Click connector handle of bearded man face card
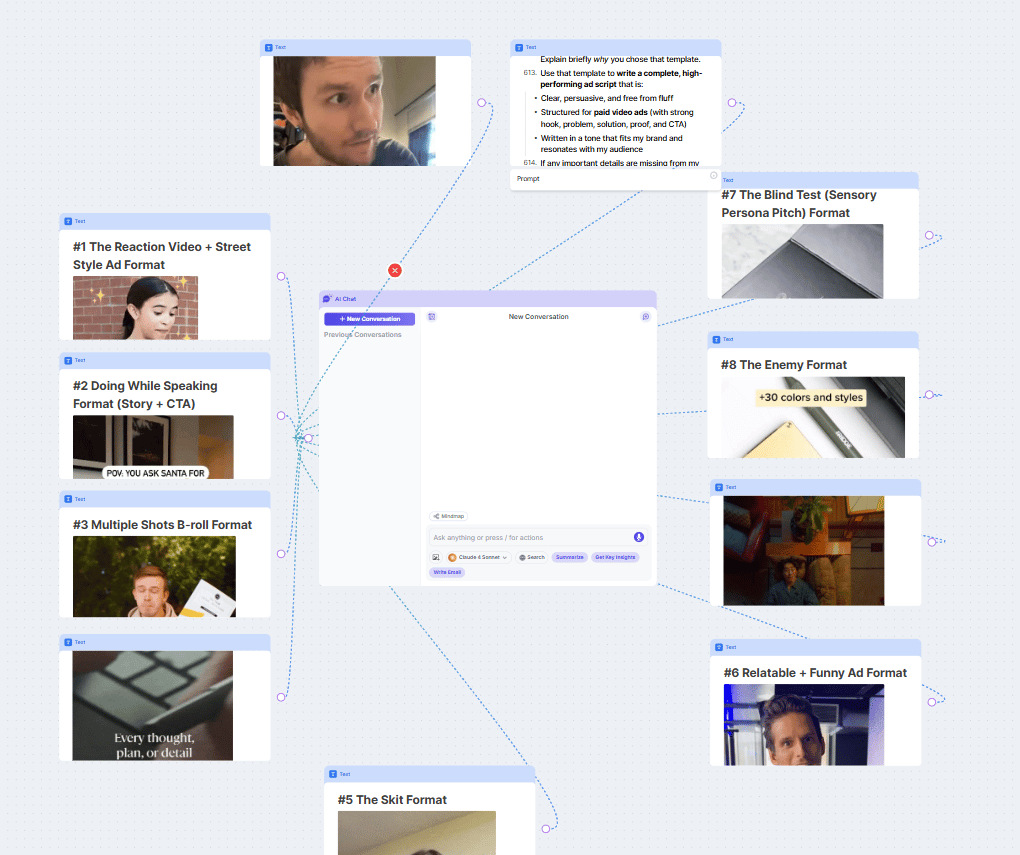The width and height of the screenshot is (1020, 855). 481,103
